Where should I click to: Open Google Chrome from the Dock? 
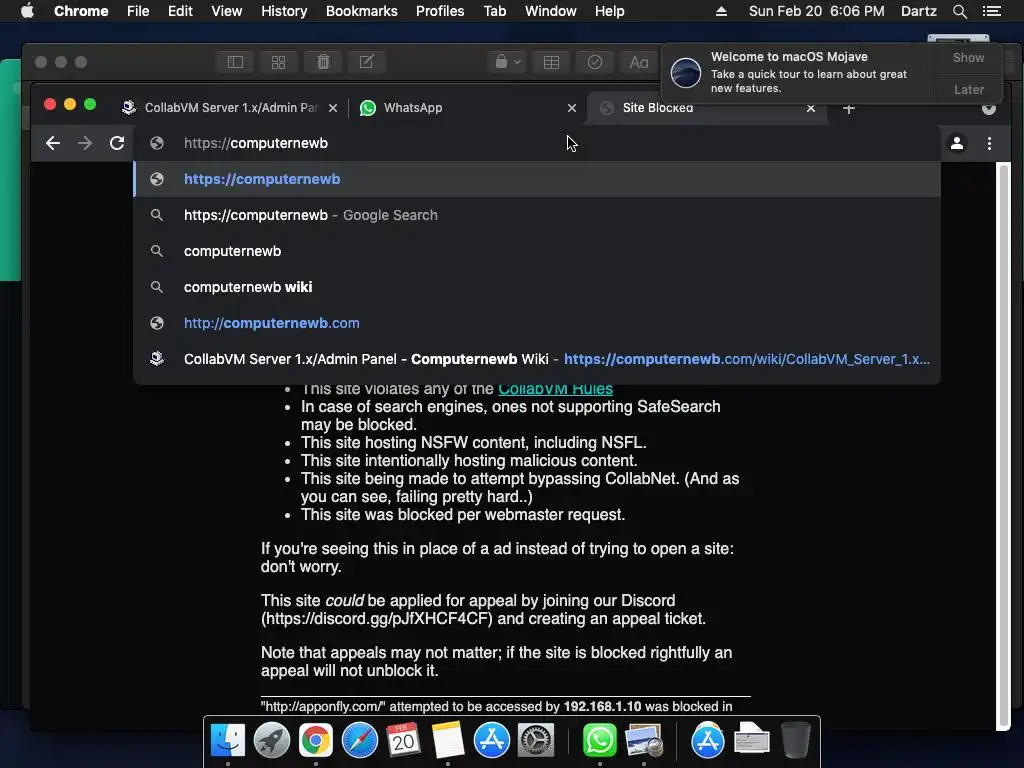click(315, 741)
